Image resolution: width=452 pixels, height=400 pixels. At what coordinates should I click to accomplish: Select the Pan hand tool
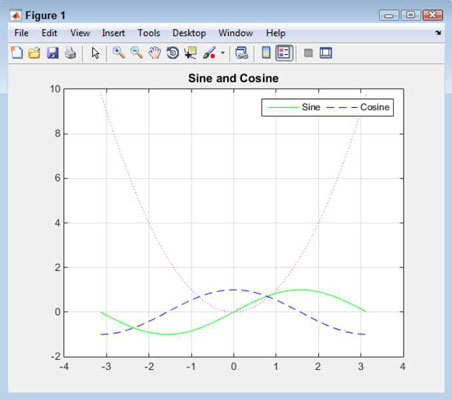pos(154,53)
